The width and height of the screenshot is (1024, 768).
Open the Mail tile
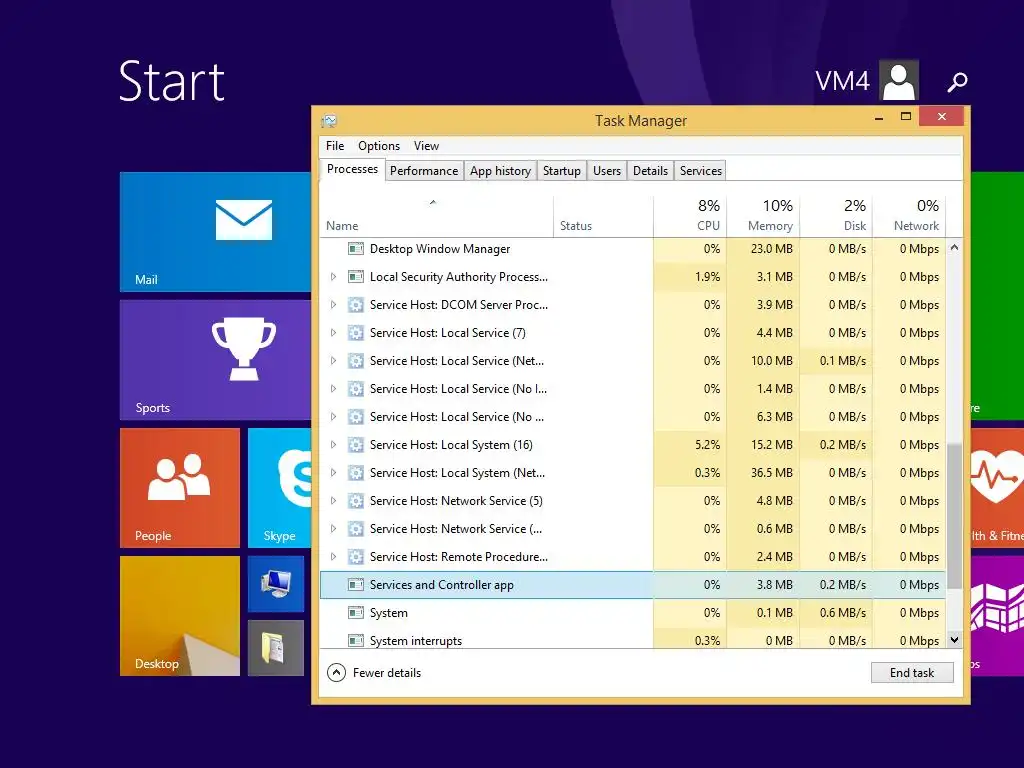(216, 231)
